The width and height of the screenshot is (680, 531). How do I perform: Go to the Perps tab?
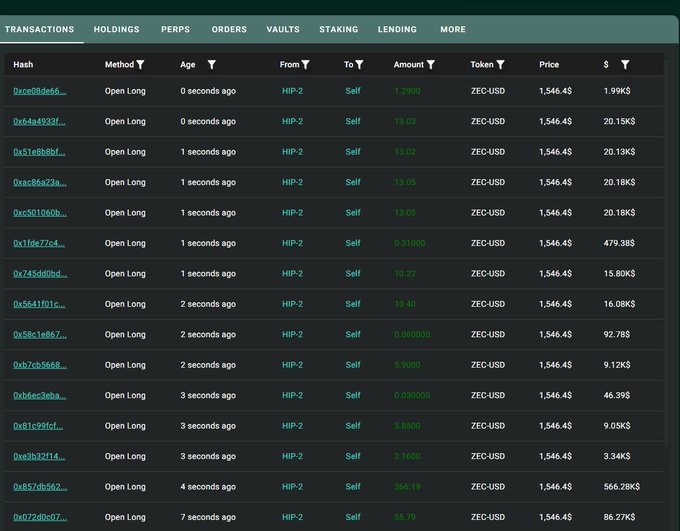point(176,29)
